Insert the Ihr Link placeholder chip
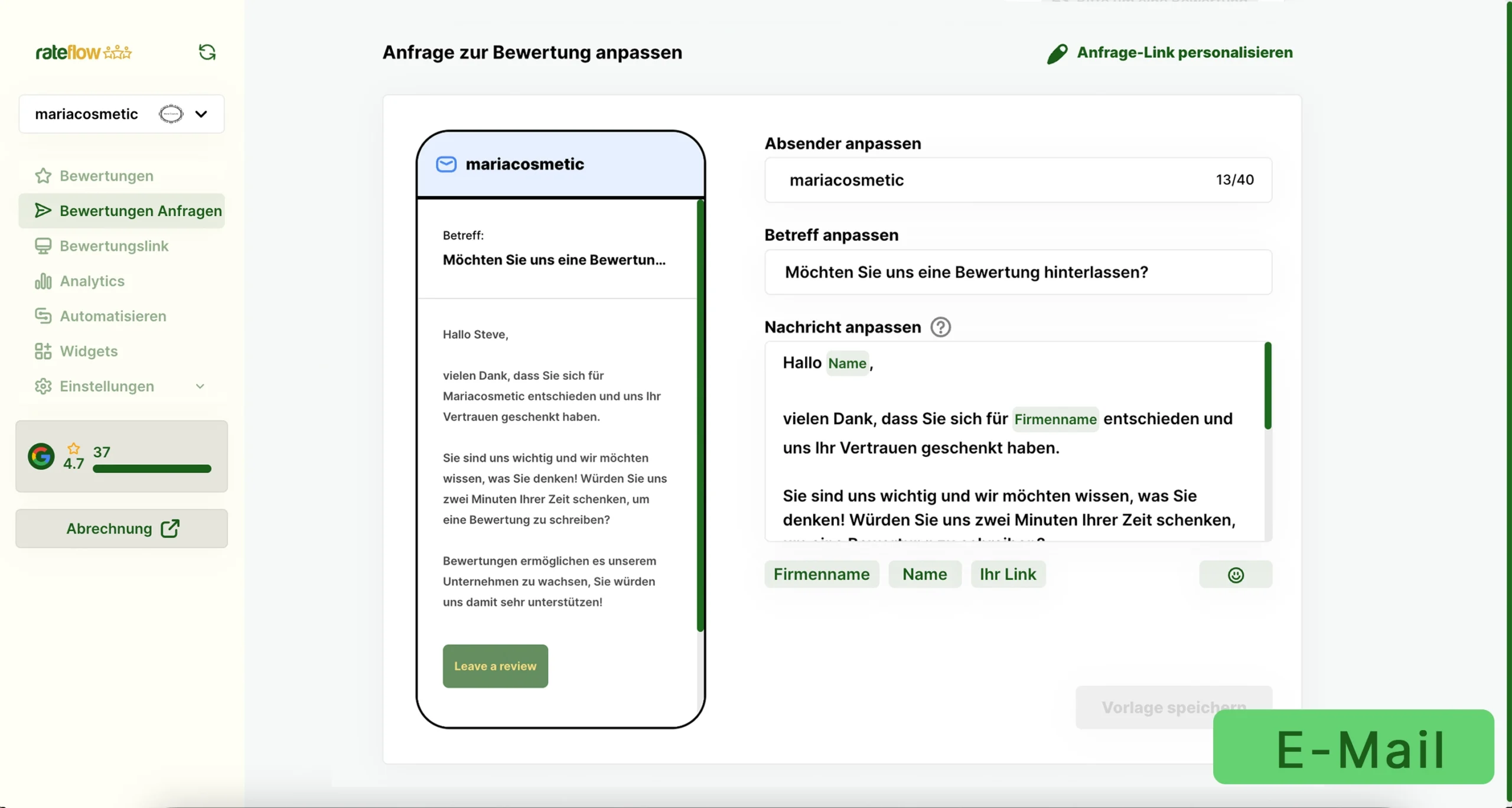Screen dimensions: 1512x808 (1008, 574)
